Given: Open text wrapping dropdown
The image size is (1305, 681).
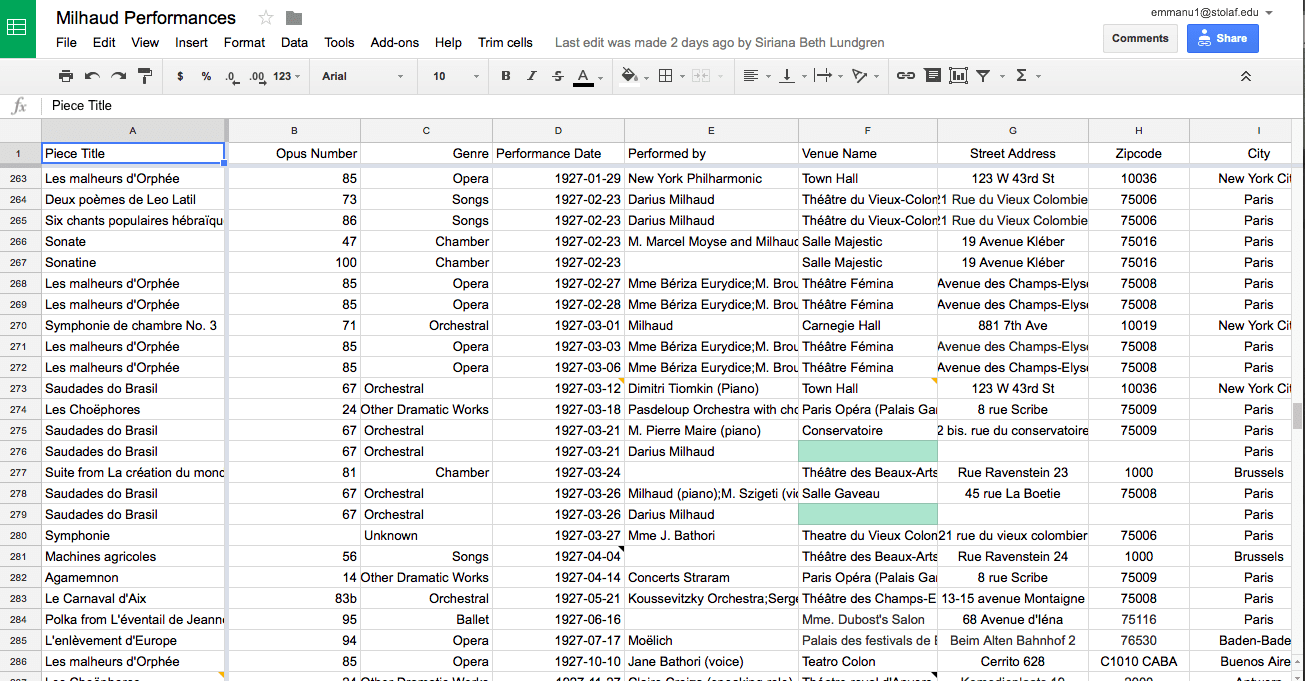Looking at the screenshot, I should pos(827,76).
